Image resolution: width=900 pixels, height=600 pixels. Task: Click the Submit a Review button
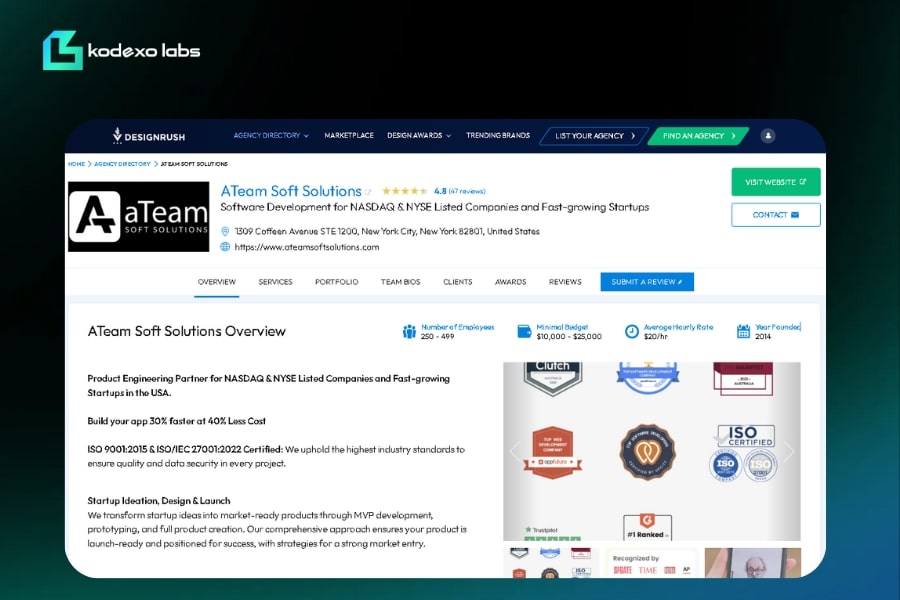647,282
